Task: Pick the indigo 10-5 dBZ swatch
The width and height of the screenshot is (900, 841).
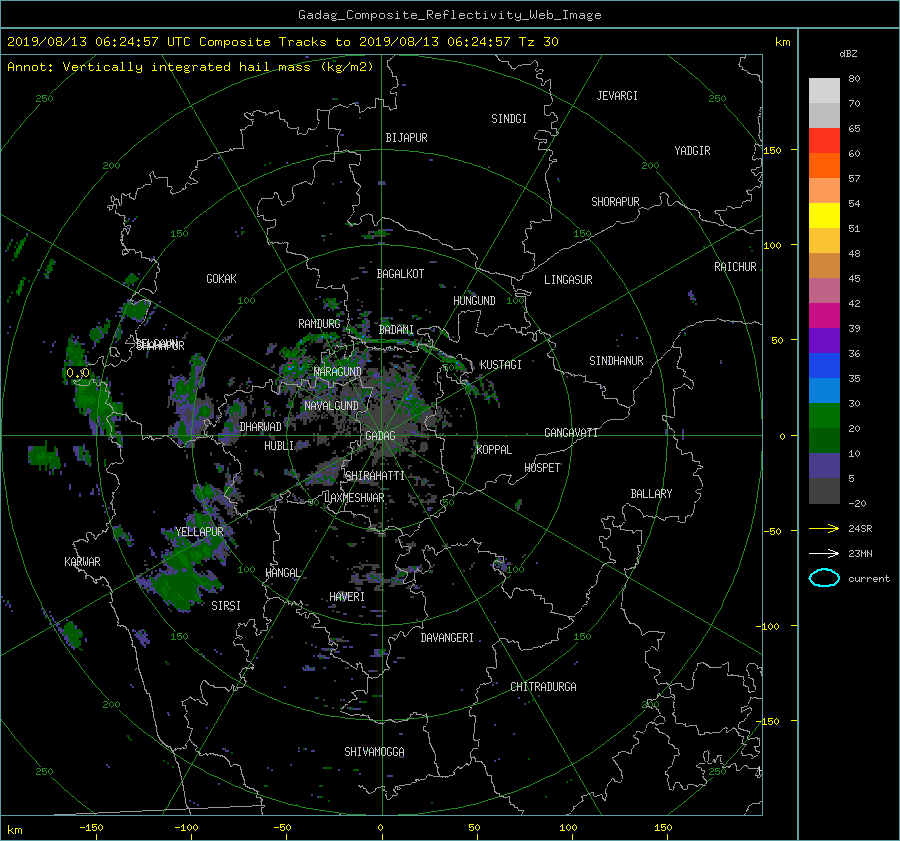Action: point(824,465)
